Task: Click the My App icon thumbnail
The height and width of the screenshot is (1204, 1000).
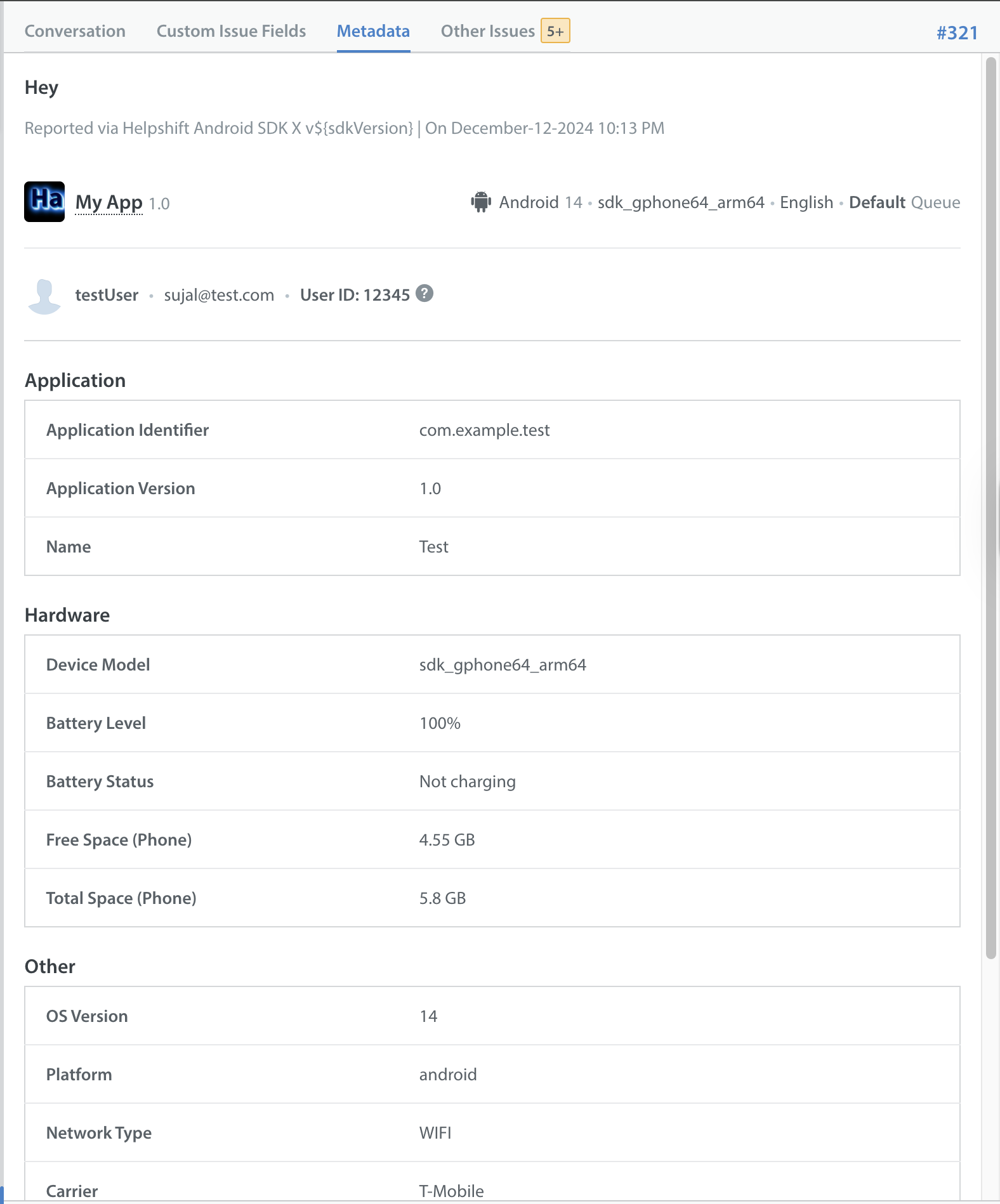Action: [x=44, y=202]
